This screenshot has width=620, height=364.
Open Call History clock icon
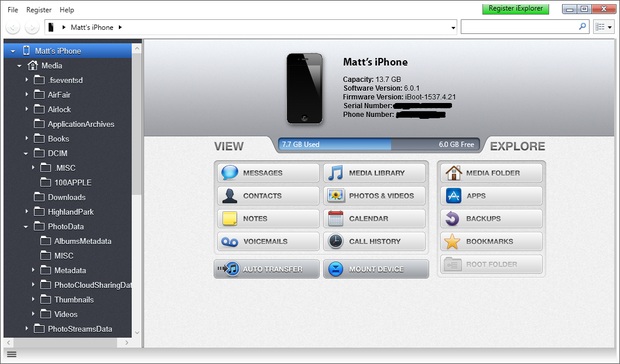point(336,241)
